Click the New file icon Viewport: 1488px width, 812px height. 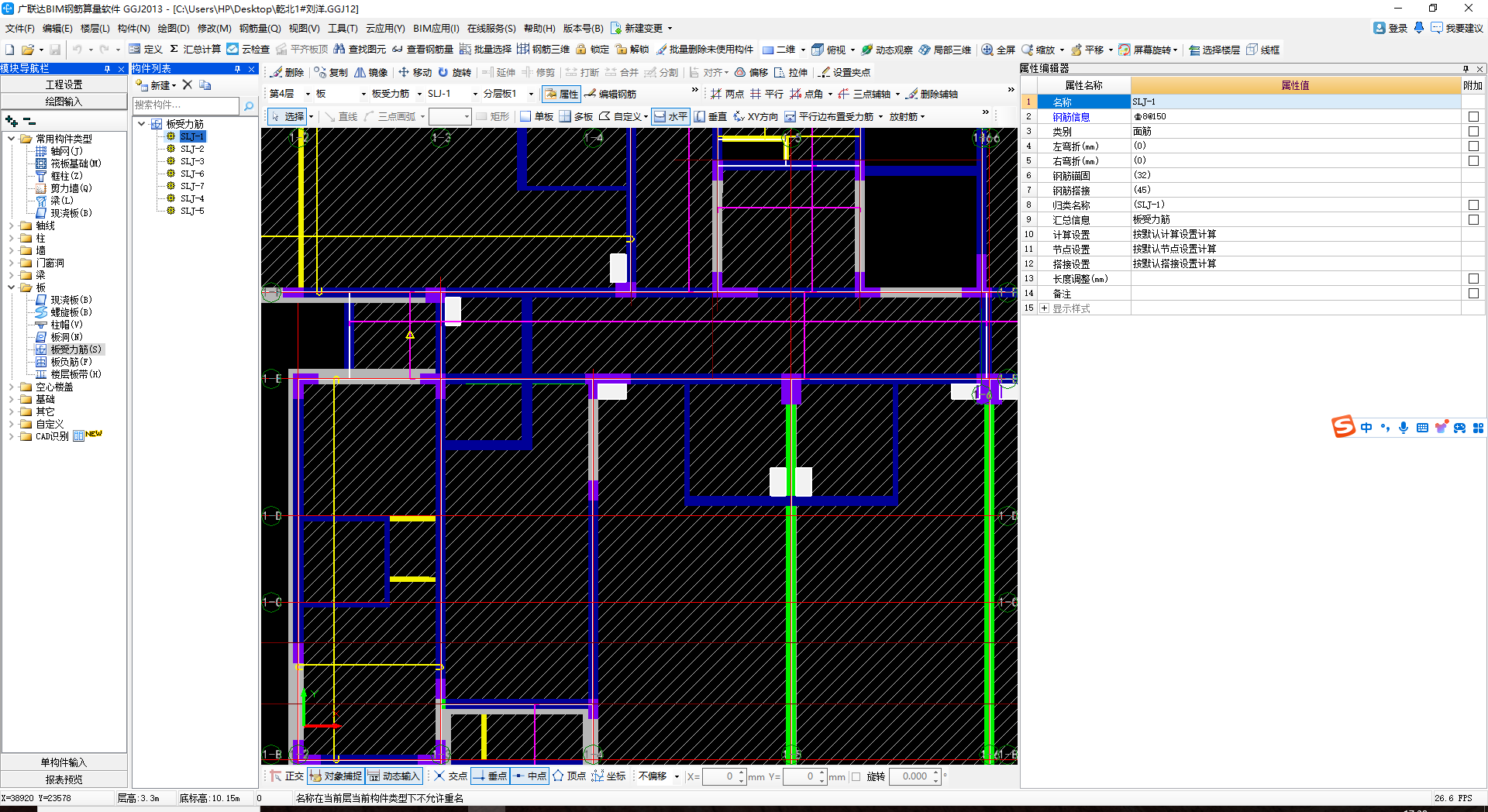(x=10, y=50)
